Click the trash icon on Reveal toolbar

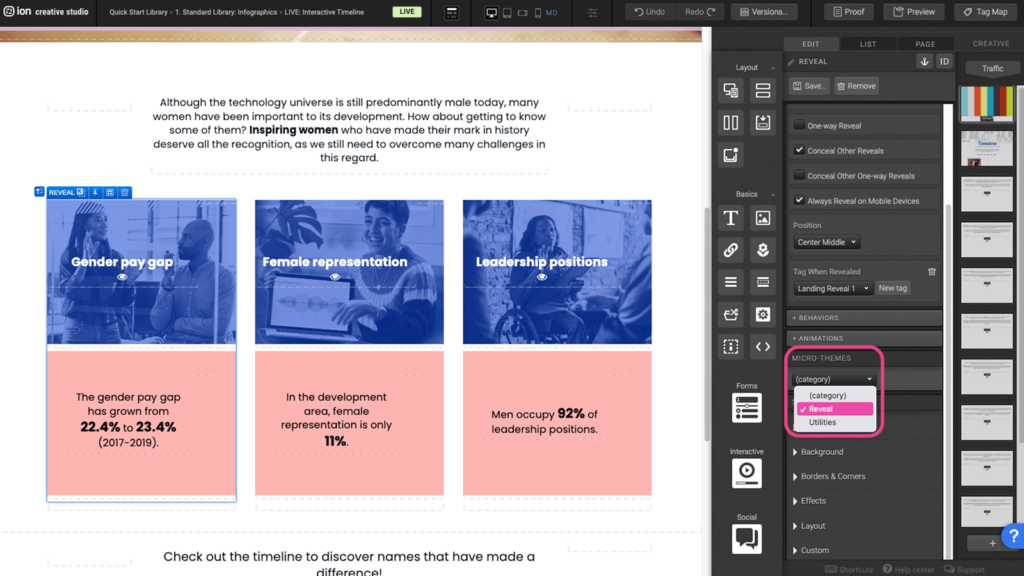click(125, 193)
